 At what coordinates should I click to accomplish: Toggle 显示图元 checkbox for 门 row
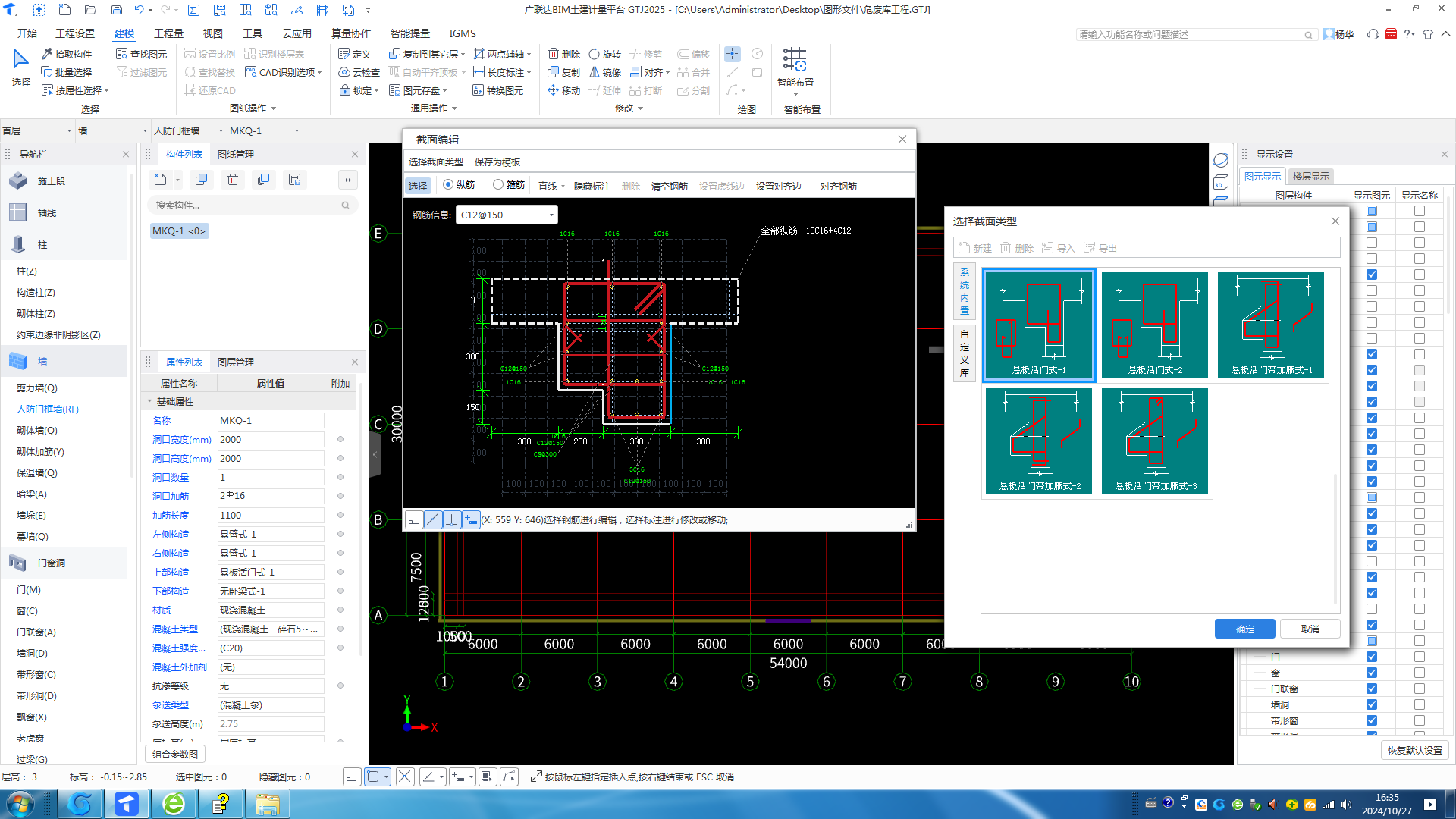pyautogui.click(x=1372, y=657)
